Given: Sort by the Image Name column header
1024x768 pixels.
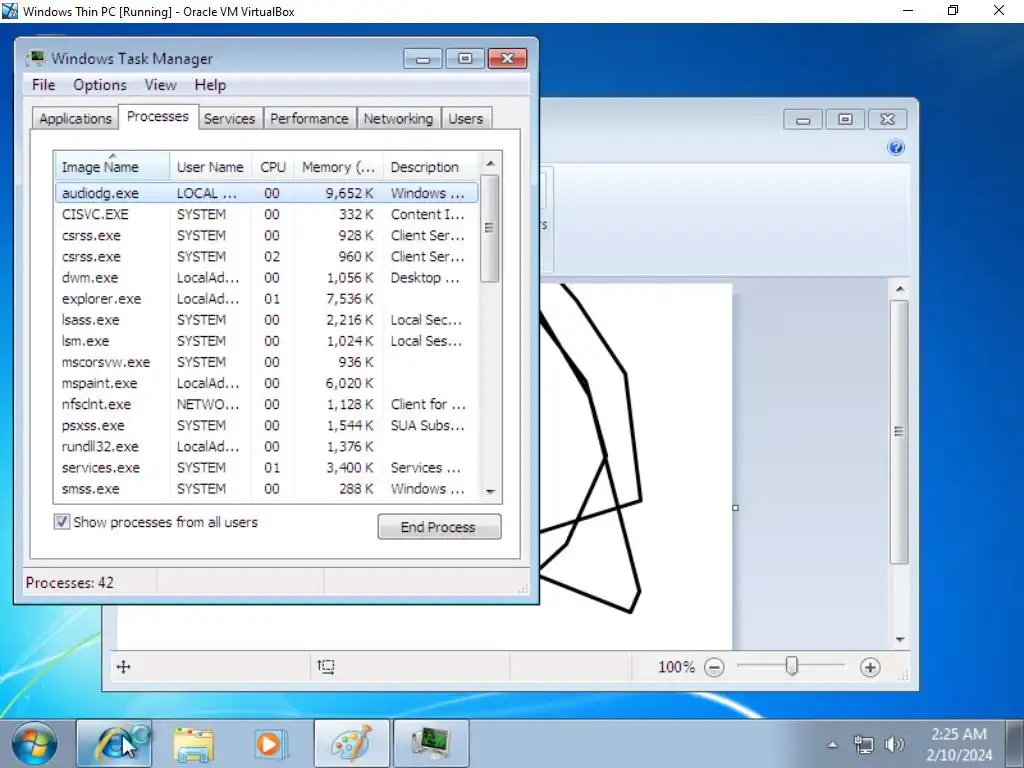Looking at the screenshot, I should [112, 167].
